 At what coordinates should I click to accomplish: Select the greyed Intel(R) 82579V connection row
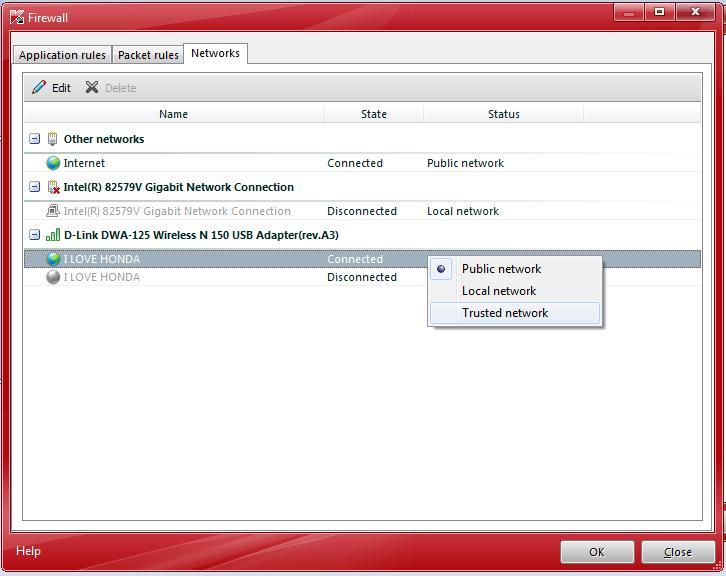[x=362, y=211]
